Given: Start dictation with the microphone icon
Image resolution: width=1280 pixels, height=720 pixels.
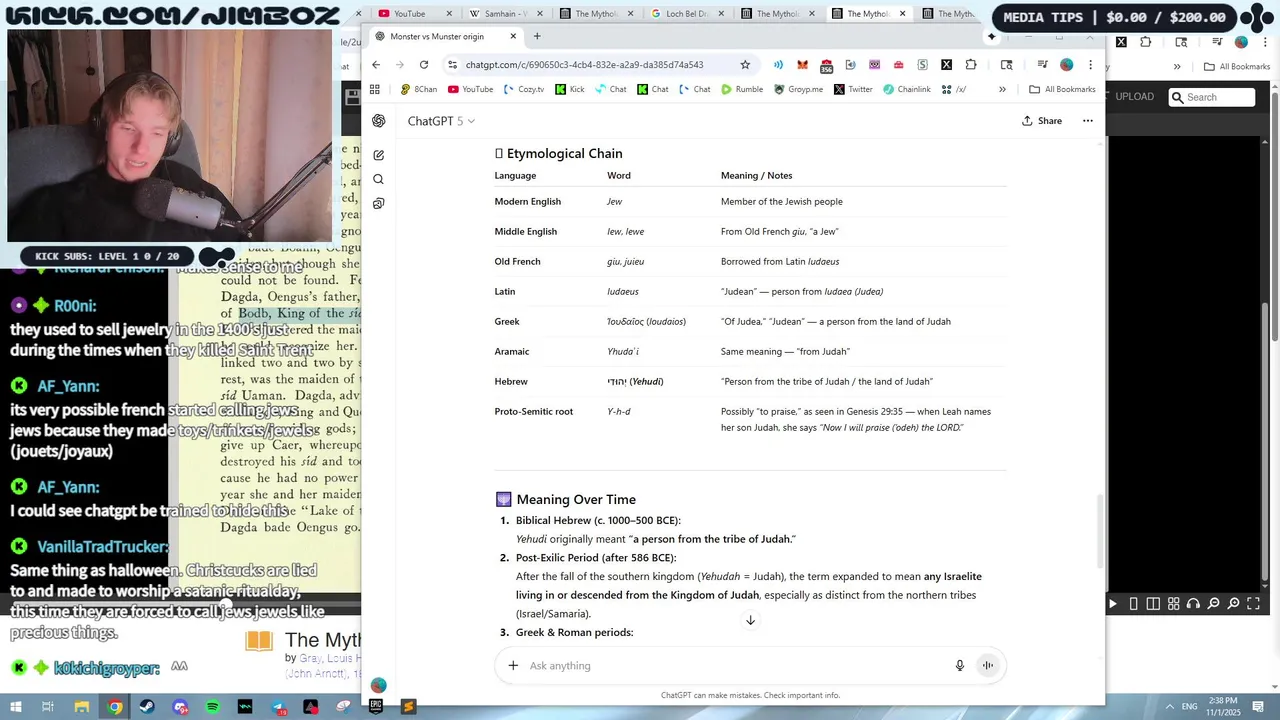Looking at the screenshot, I should tap(960, 665).
